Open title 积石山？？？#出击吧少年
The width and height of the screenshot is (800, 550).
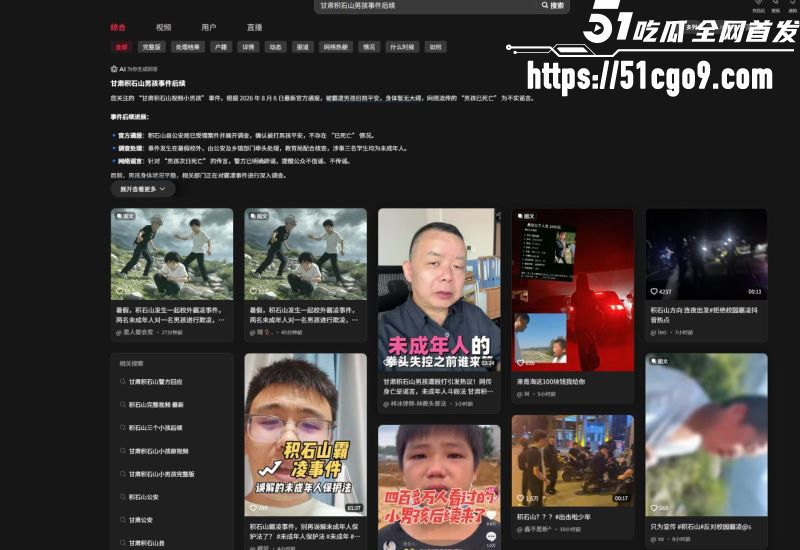(554, 517)
